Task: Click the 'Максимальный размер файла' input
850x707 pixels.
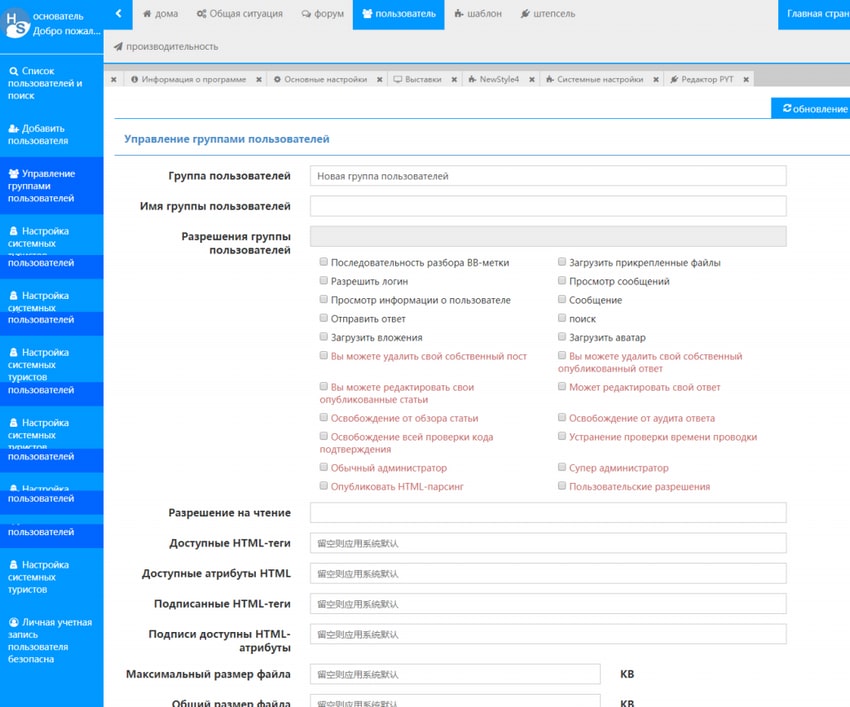Action: [x=455, y=674]
